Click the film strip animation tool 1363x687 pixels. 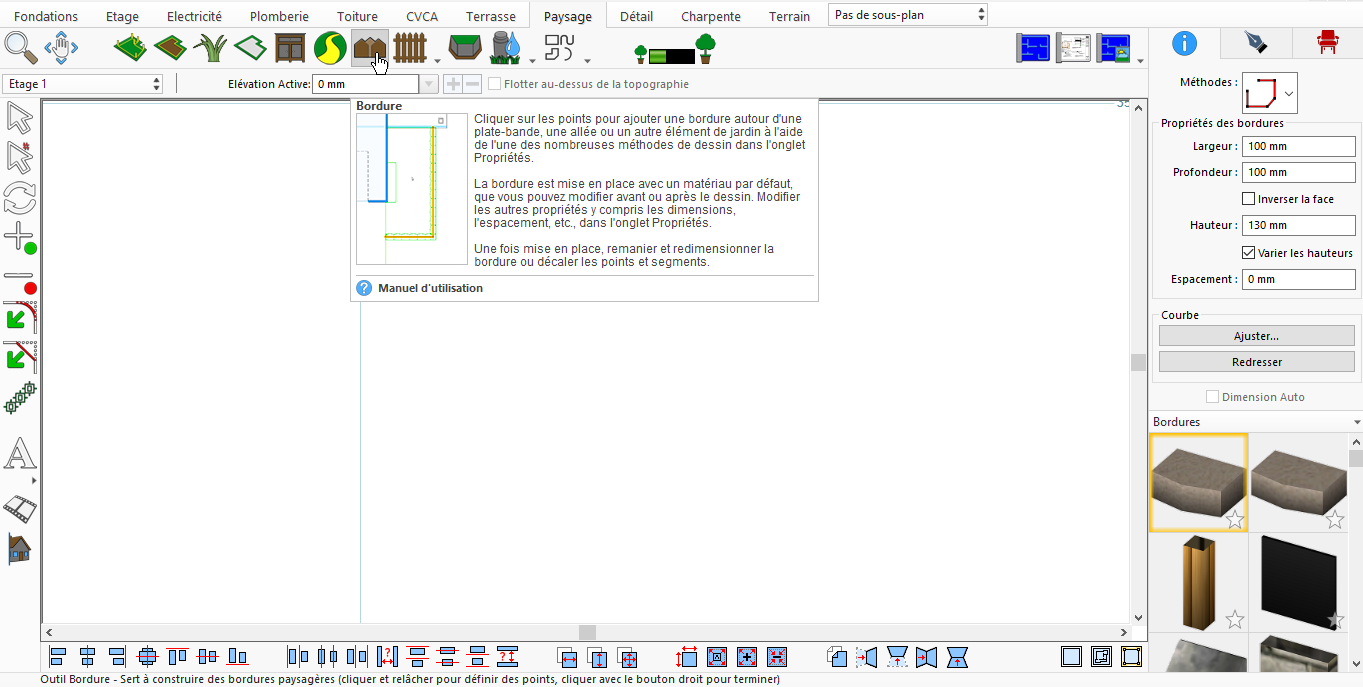[x=20, y=508]
